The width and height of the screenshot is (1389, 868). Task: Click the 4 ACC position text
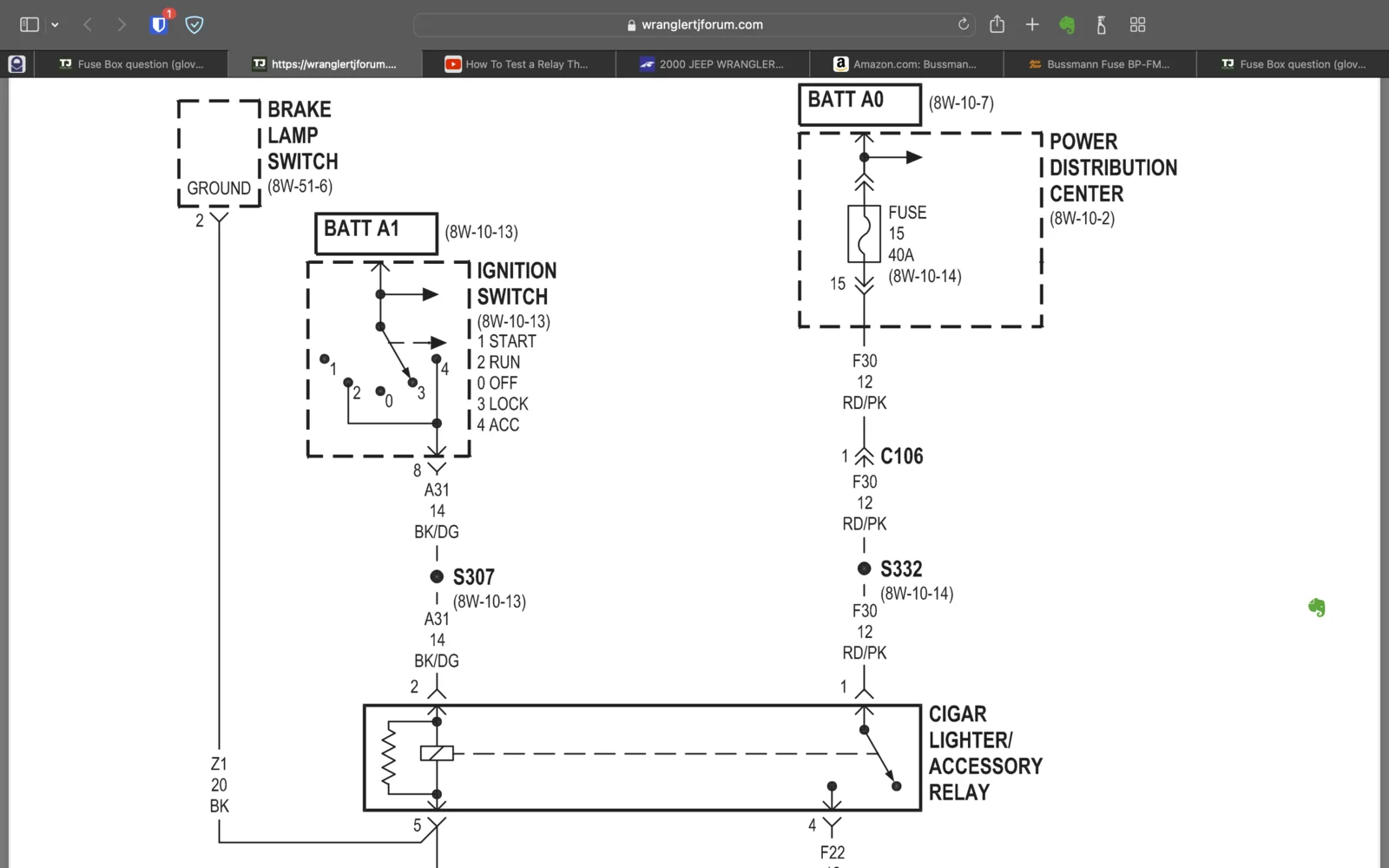[x=498, y=424]
